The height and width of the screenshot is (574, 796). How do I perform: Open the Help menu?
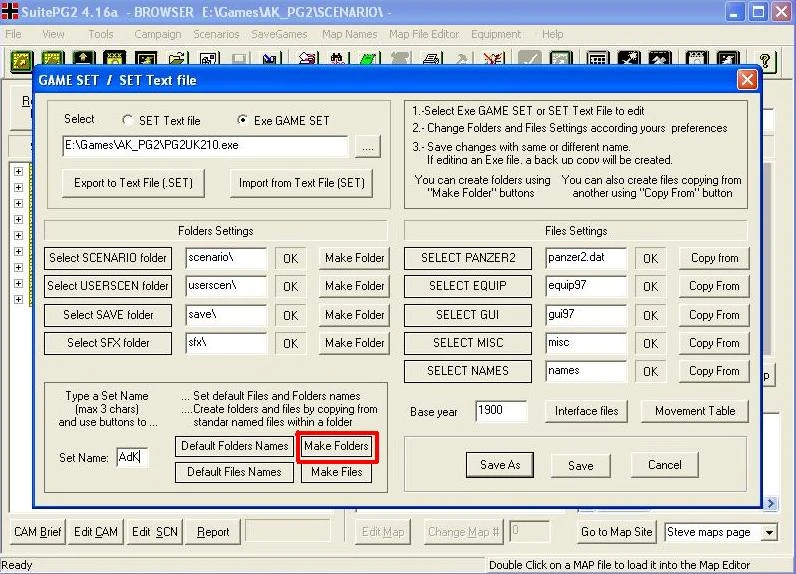point(552,34)
